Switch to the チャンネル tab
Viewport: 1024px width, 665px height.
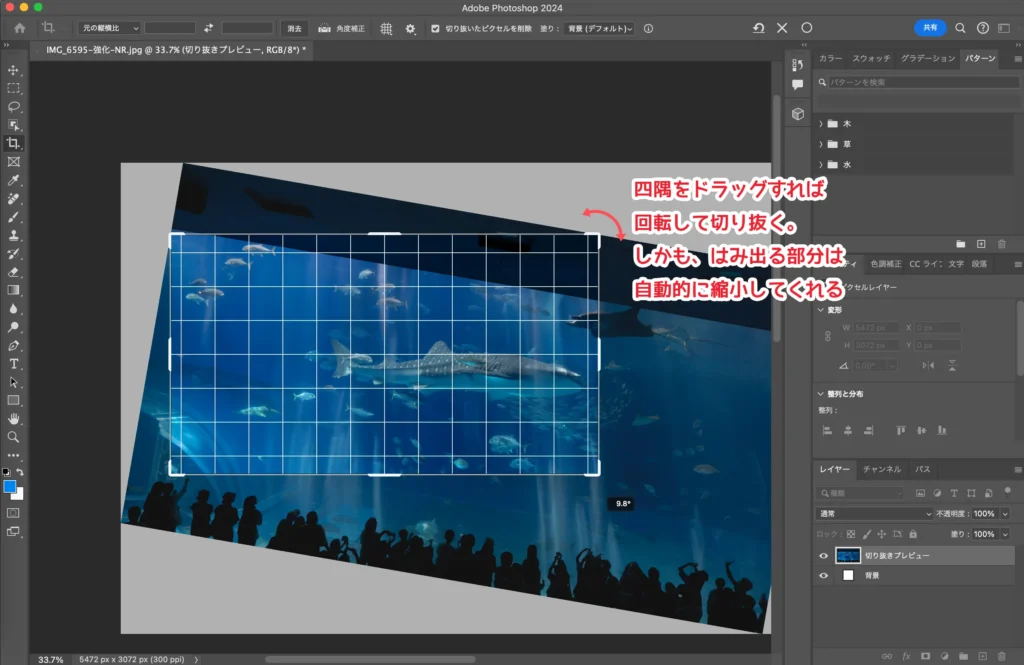[882, 469]
